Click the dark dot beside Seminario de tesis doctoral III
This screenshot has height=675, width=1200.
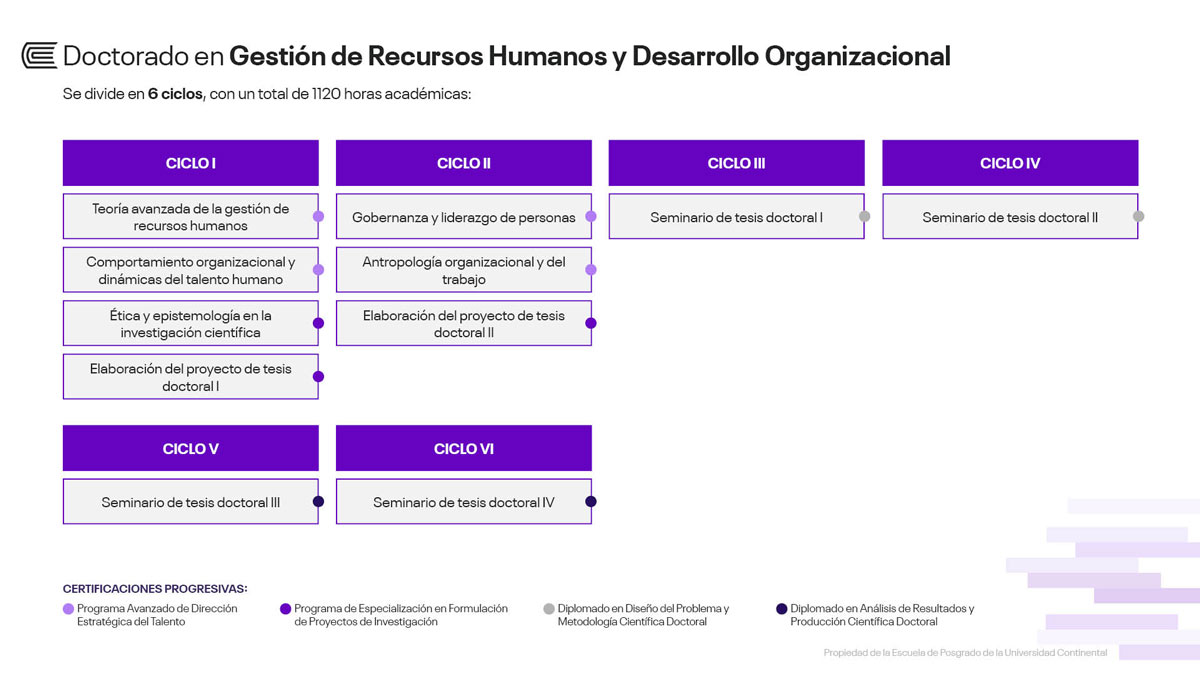pos(318,502)
